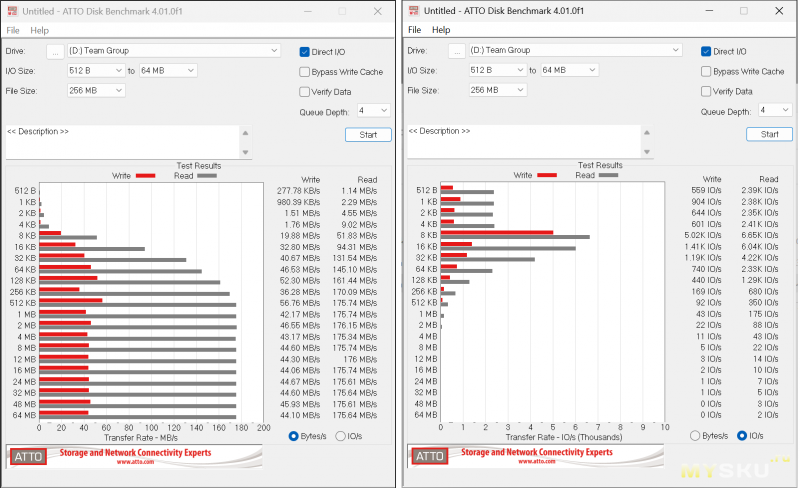Select IO/s radio button in left window
This screenshot has height=488, width=800.
tap(340, 436)
